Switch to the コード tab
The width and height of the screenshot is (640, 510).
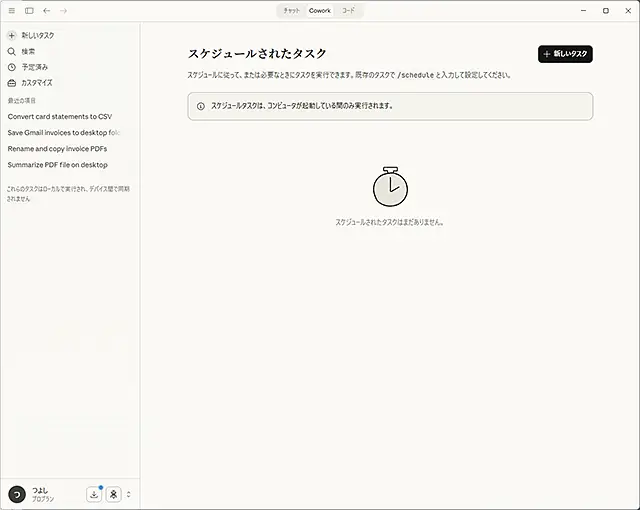348,10
